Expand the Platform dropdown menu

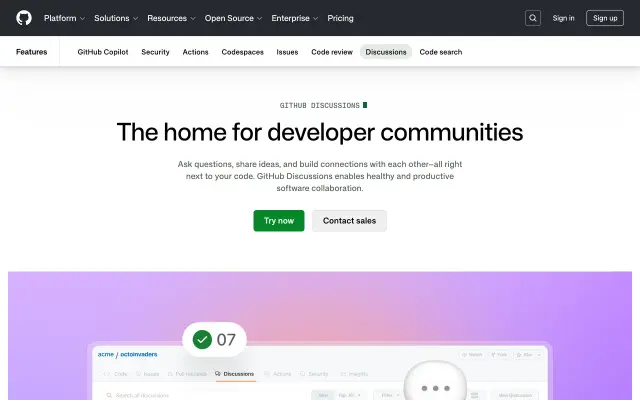click(x=64, y=18)
